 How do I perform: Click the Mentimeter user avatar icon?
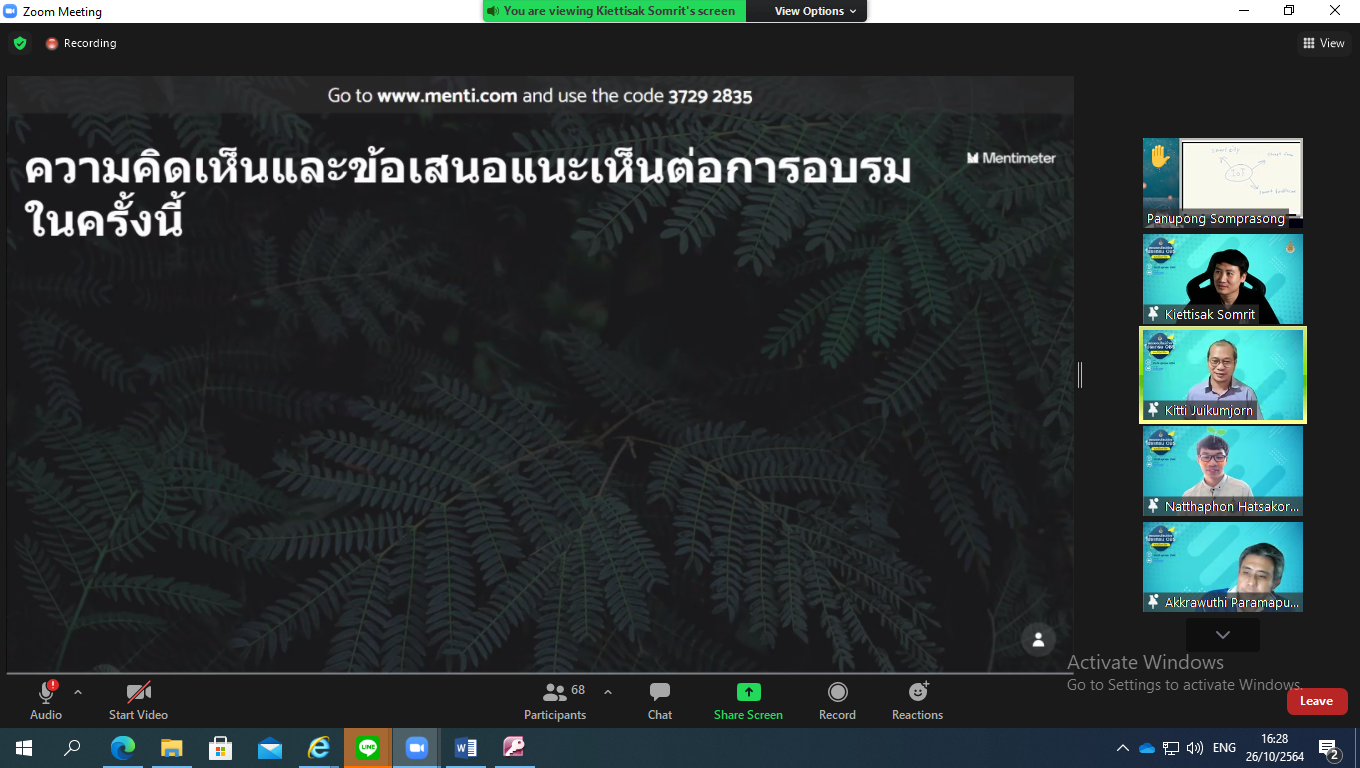coord(1038,639)
